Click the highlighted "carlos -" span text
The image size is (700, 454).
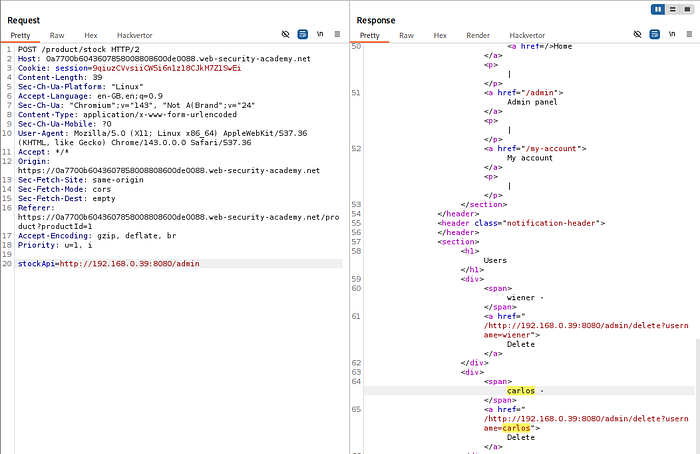525,391
